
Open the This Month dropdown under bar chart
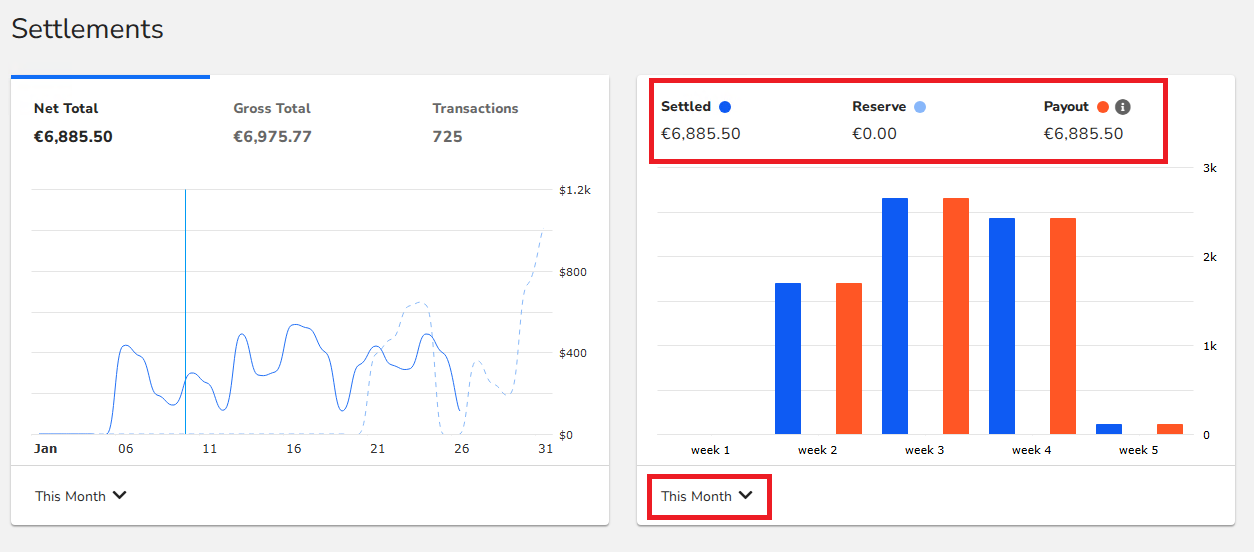pyautogui.click(x=707, y=496)
